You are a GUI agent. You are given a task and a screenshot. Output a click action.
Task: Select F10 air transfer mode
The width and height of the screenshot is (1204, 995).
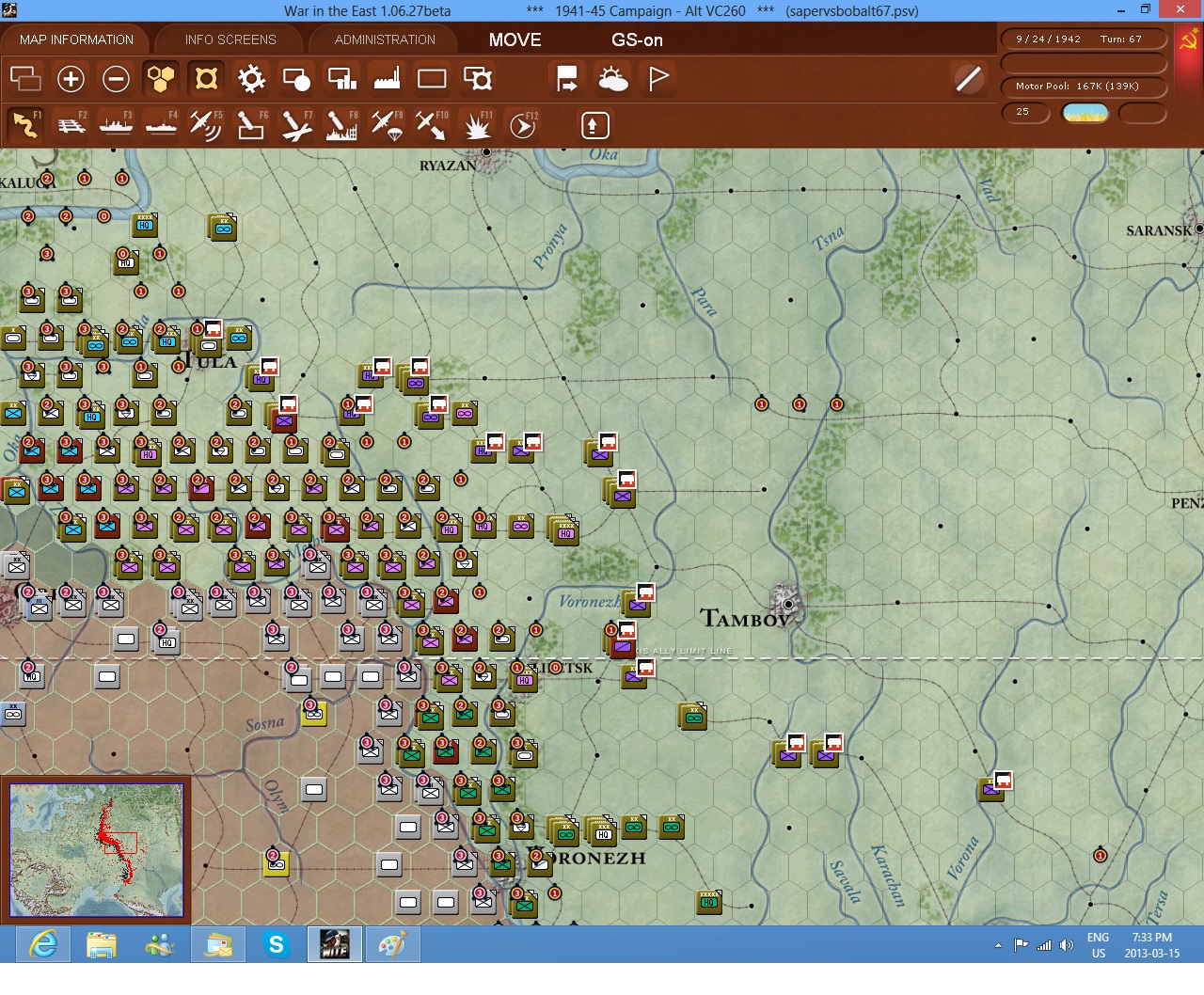pos(432,125)
